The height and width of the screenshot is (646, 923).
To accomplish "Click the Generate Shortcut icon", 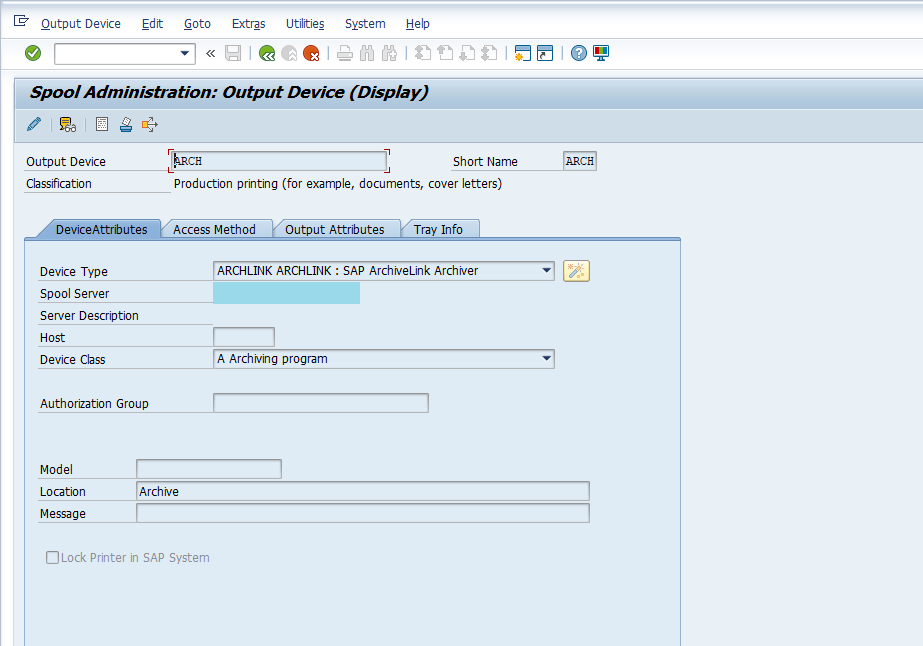I will tap(545, 54).
